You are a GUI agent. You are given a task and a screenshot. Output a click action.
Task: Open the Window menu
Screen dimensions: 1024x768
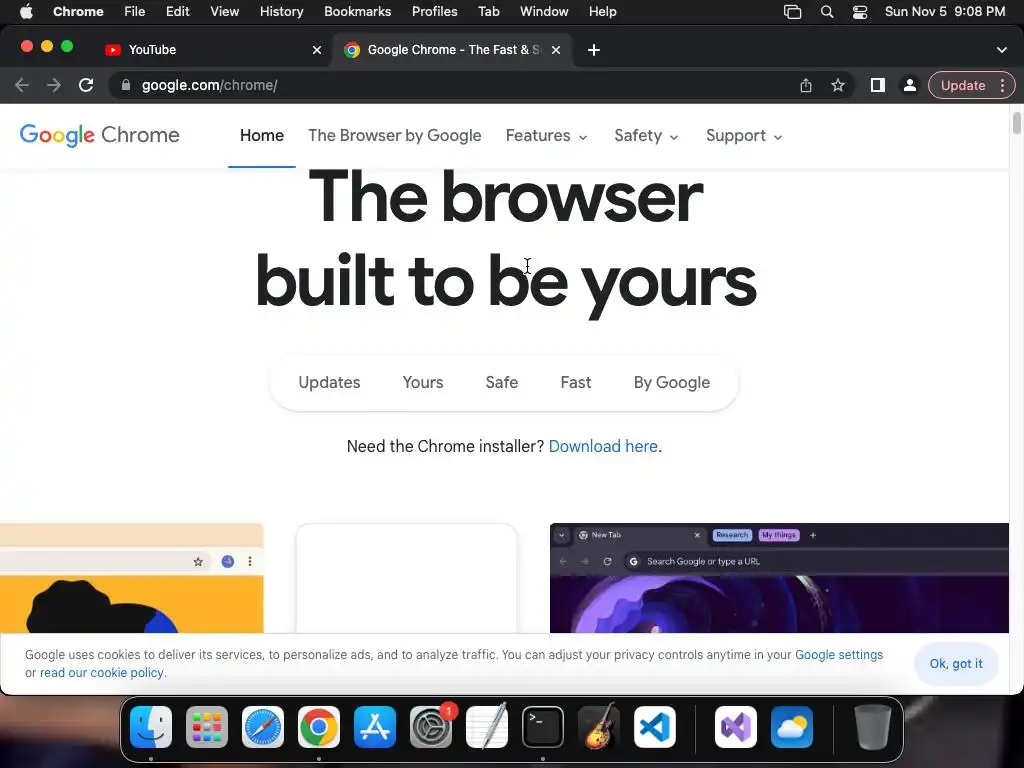[544, 12]
